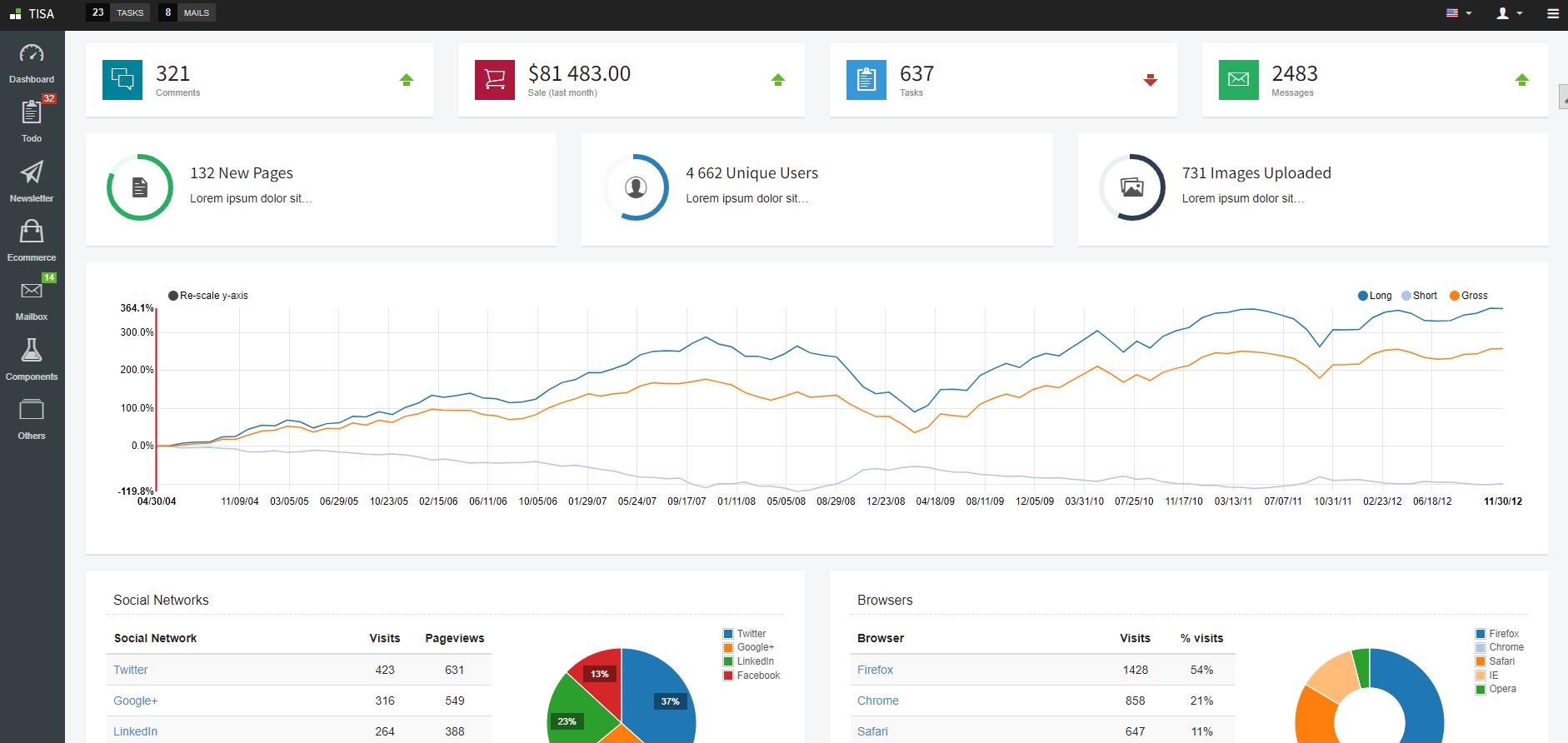Click the Images Uploaded picture circle icon
The image size is (1568, 743).
(1132, 187)
